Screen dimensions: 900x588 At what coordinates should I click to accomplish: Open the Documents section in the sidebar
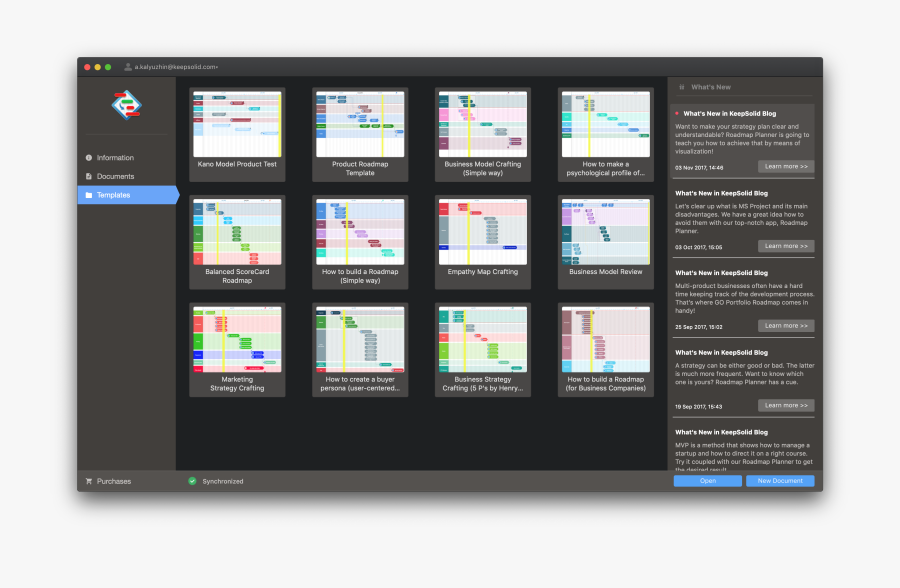[115, 177]
